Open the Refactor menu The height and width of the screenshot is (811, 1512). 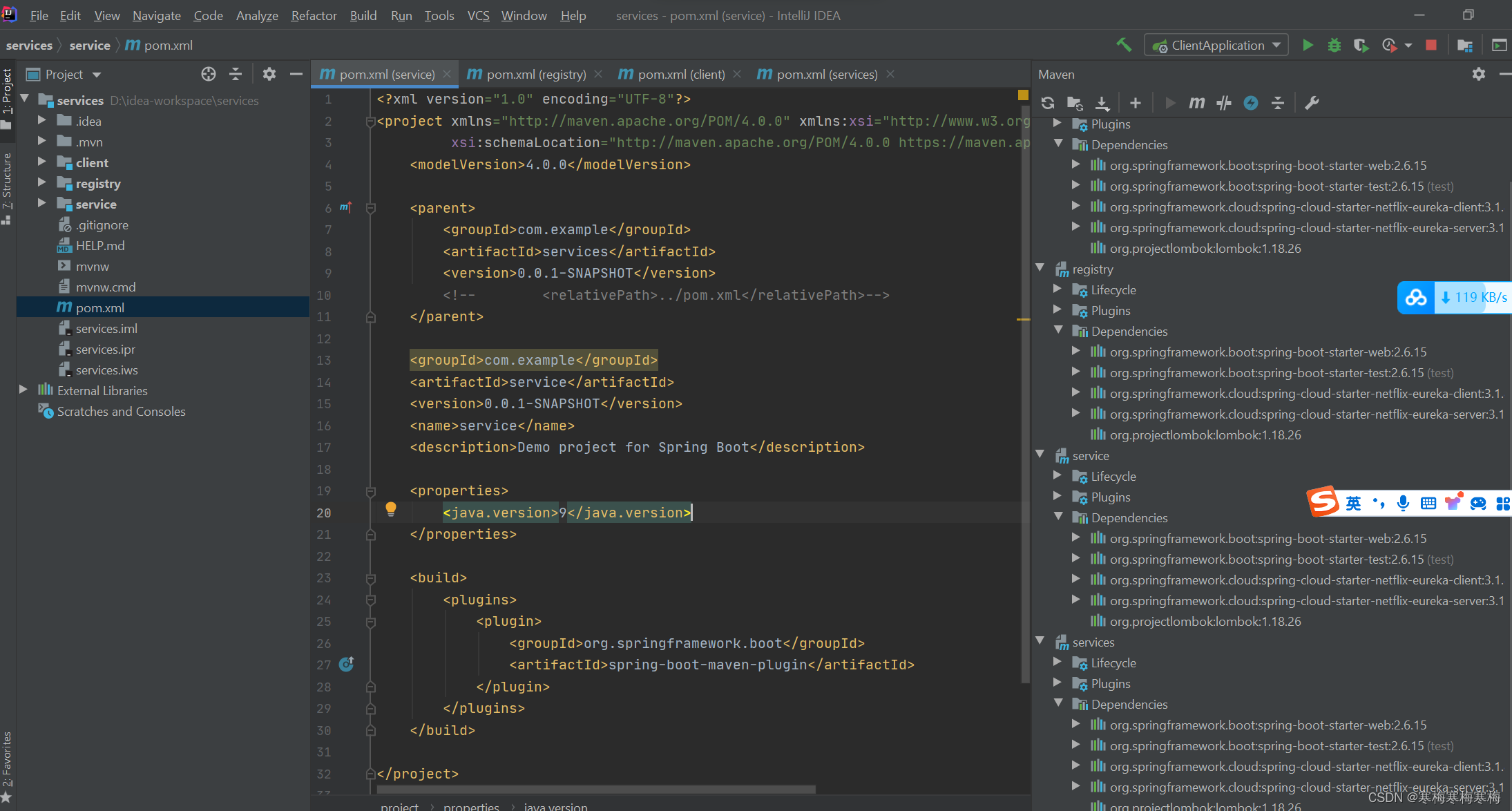tap(313, 15)
